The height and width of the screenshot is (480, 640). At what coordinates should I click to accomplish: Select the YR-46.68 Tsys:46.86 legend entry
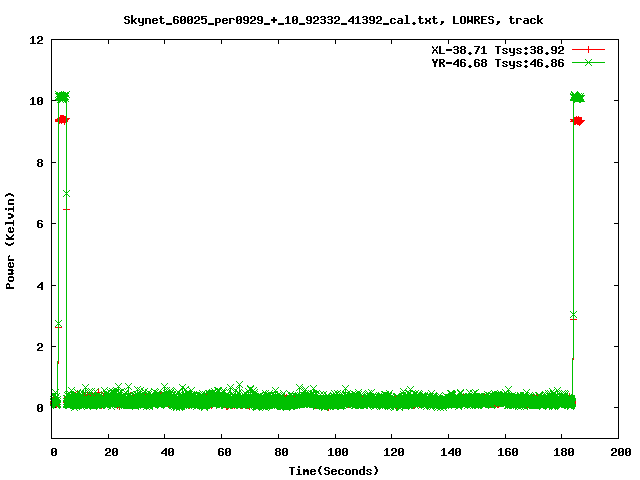click(x=498, y=63)
